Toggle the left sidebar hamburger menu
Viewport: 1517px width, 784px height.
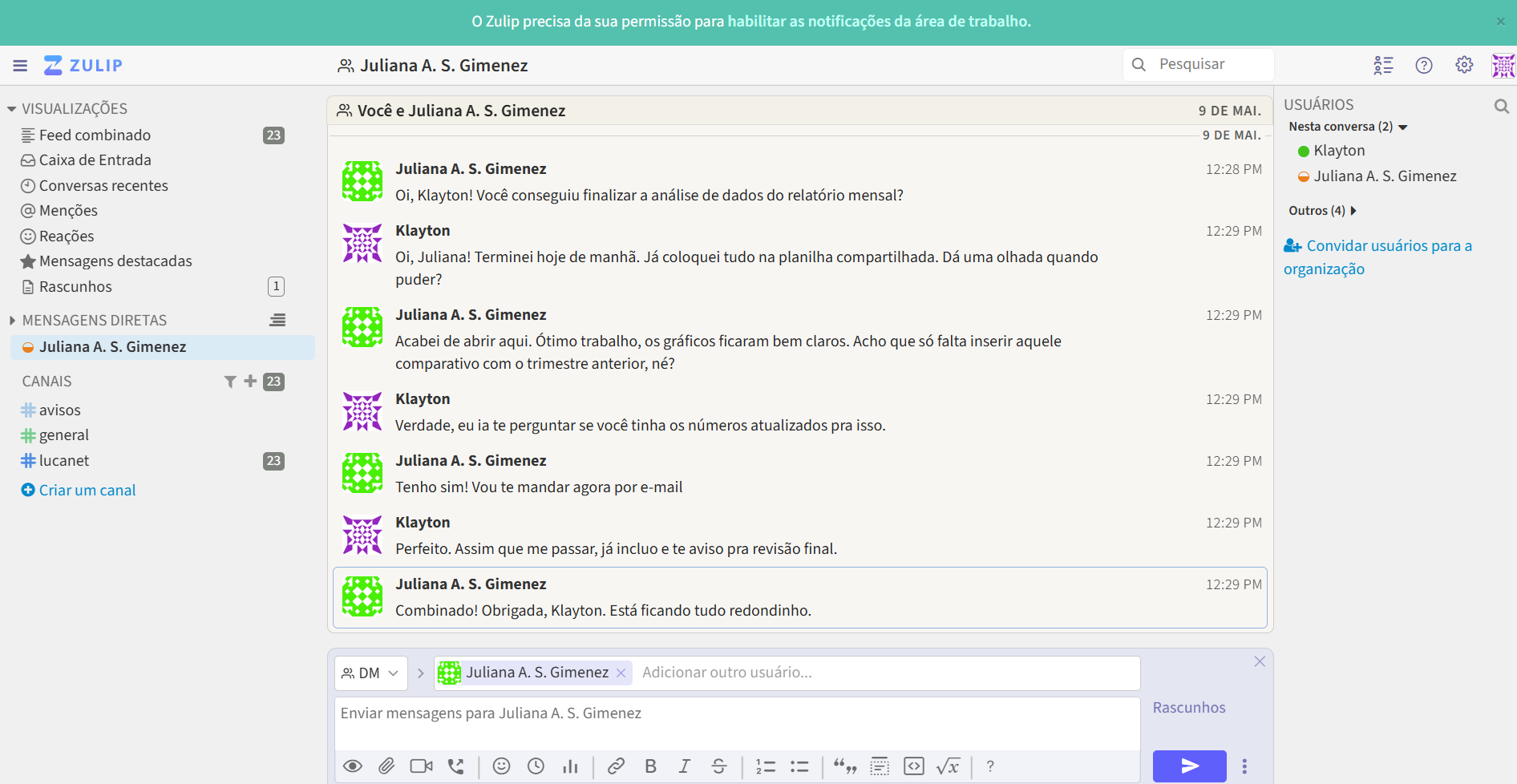pos(20,66)
